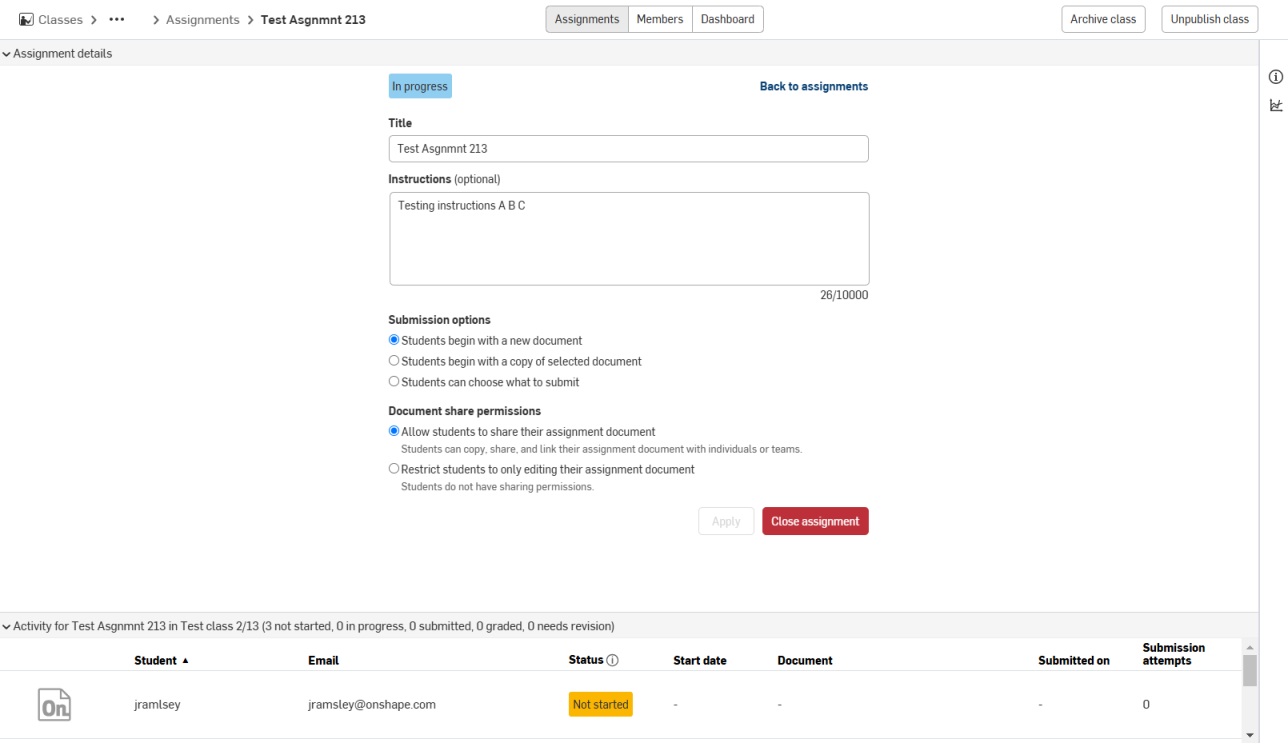Click the Email column header
The image size is (1288, 743).
pyautogui.click(x=323, y=661)
